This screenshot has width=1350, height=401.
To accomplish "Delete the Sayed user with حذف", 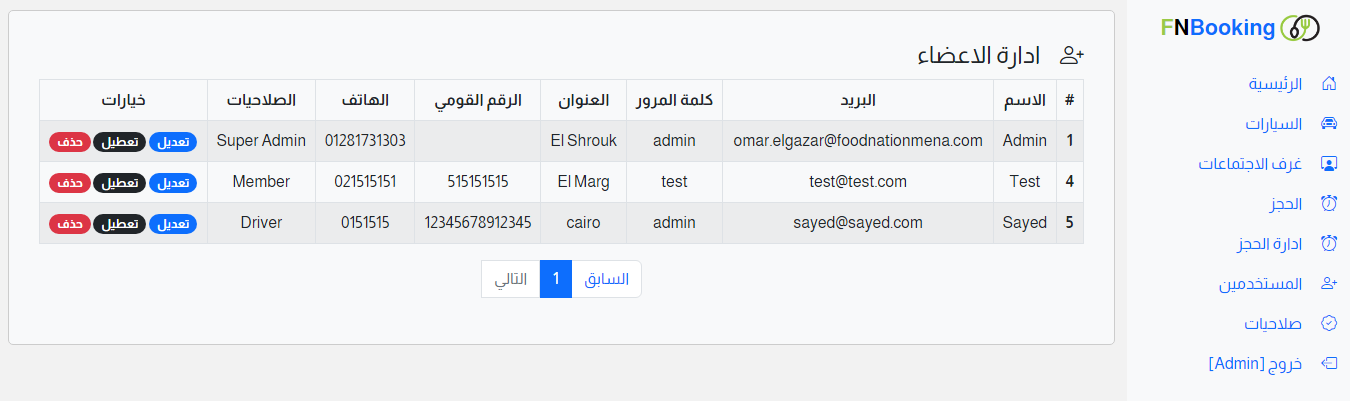I will (x=69, y=224).
